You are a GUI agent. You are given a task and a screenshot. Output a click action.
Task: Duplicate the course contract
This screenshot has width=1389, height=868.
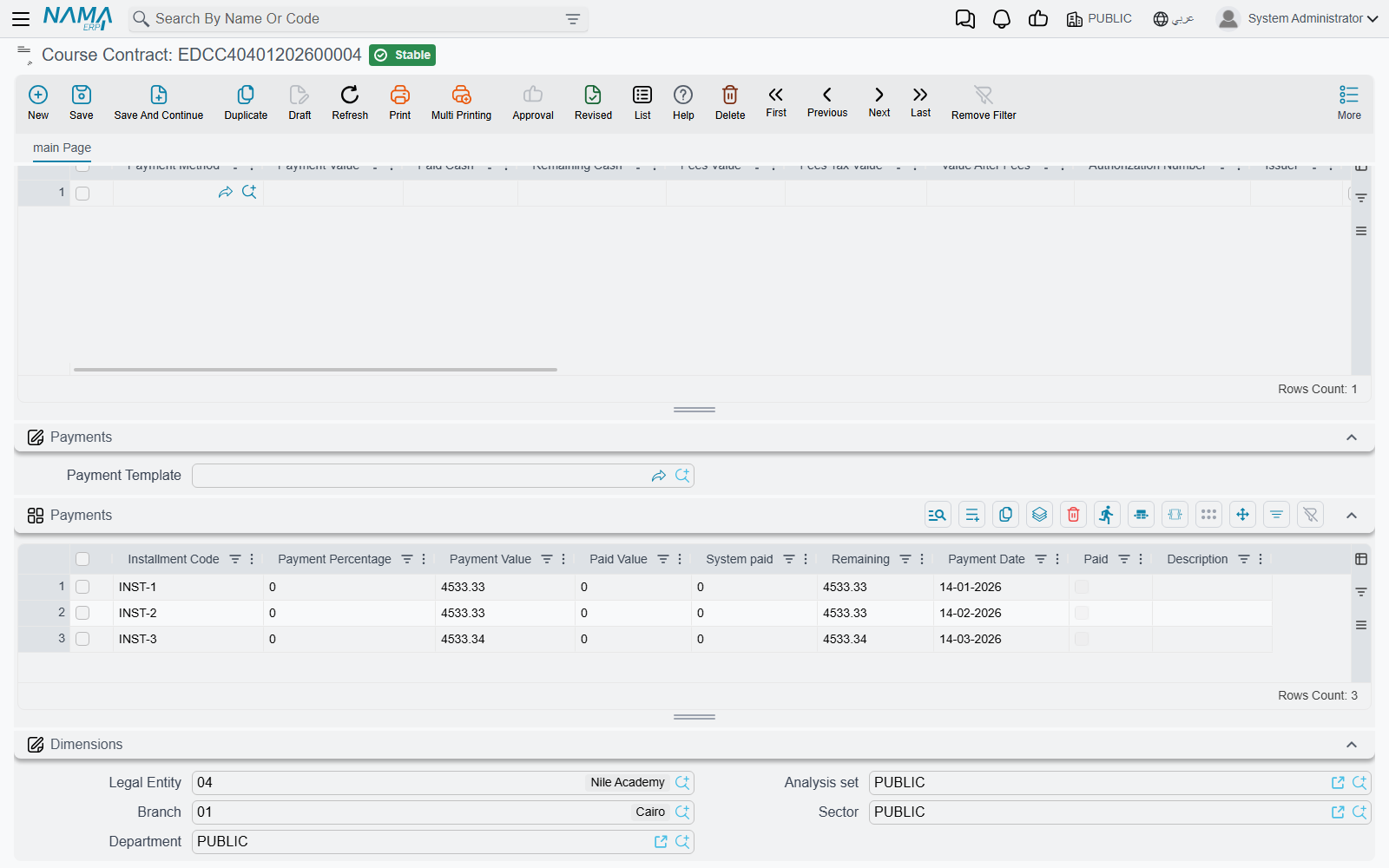point(246,102)
